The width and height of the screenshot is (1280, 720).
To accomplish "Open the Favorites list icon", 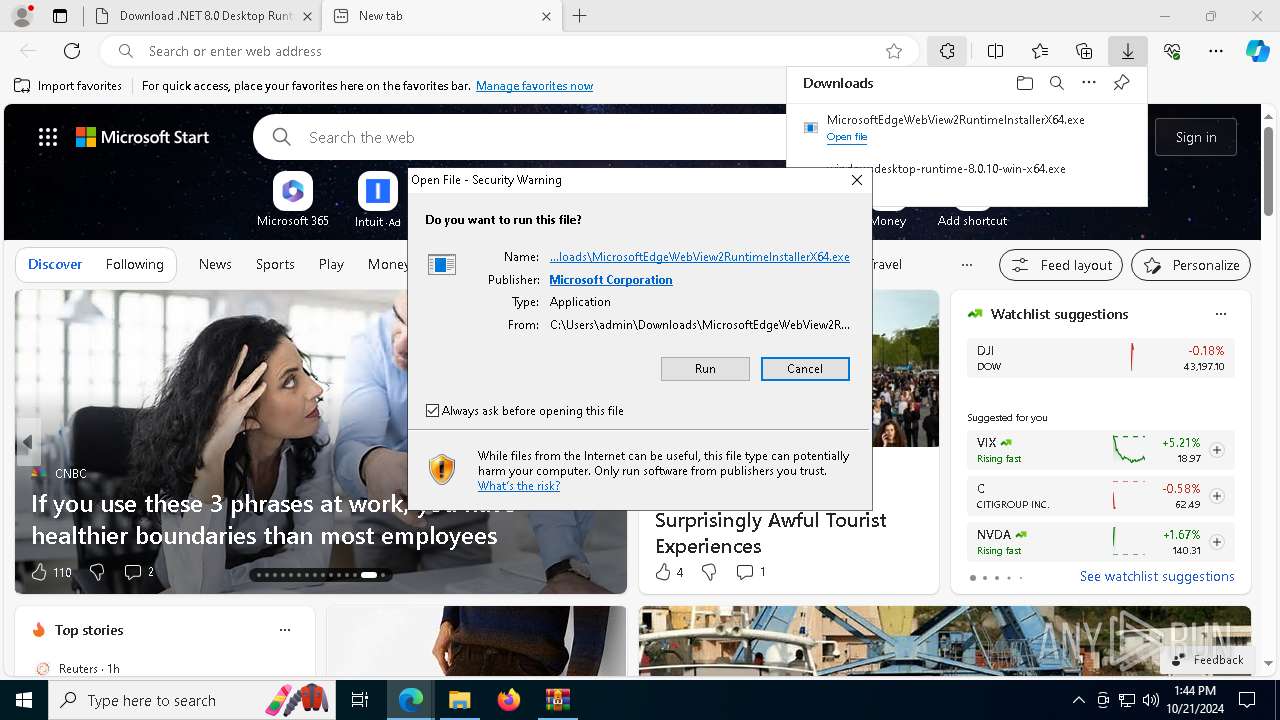I will pyautogui.click(x=1040, y=51).
